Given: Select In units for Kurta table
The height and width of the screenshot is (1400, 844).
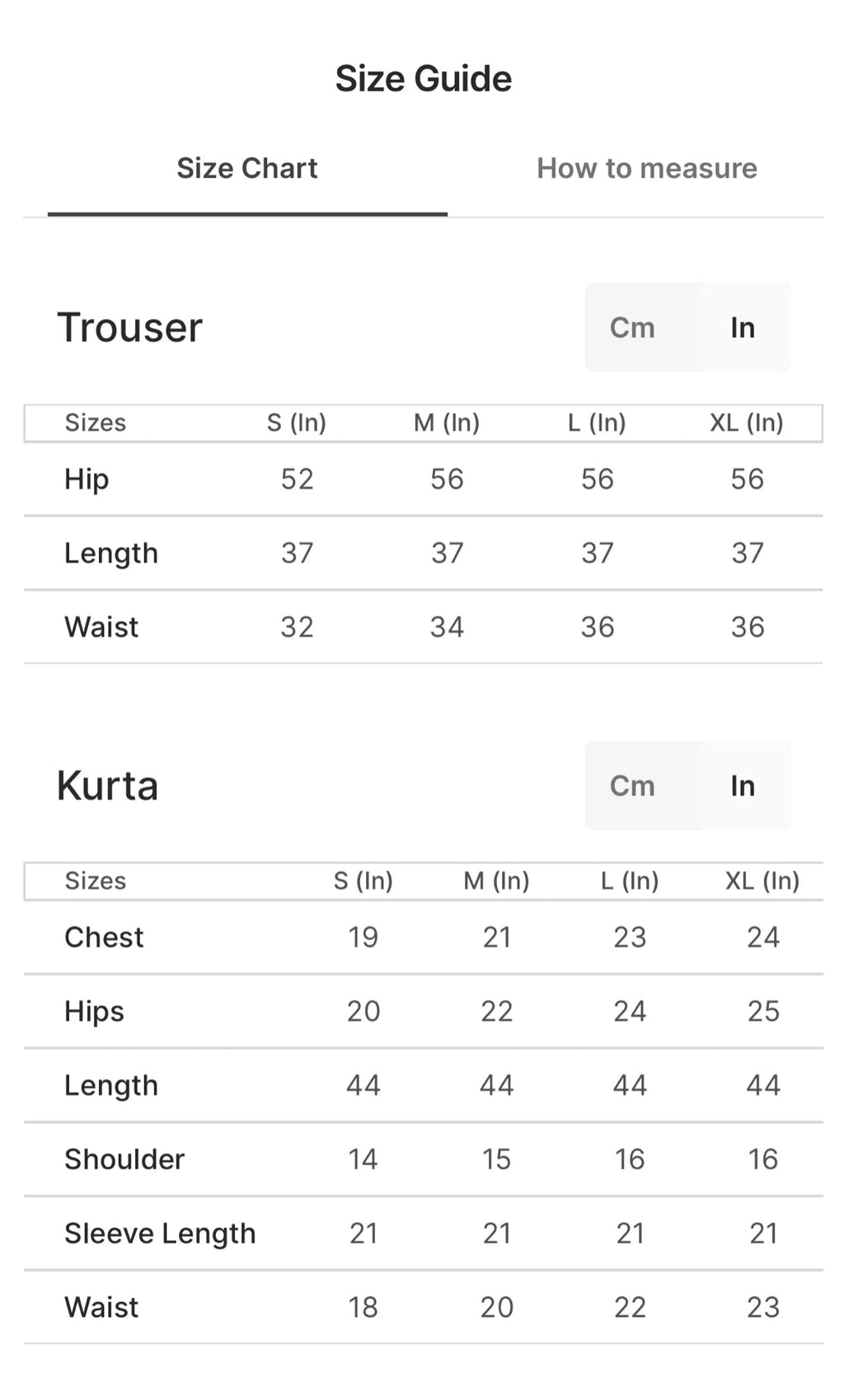Looking at the screenshot, I should click(x=742, y=786).
